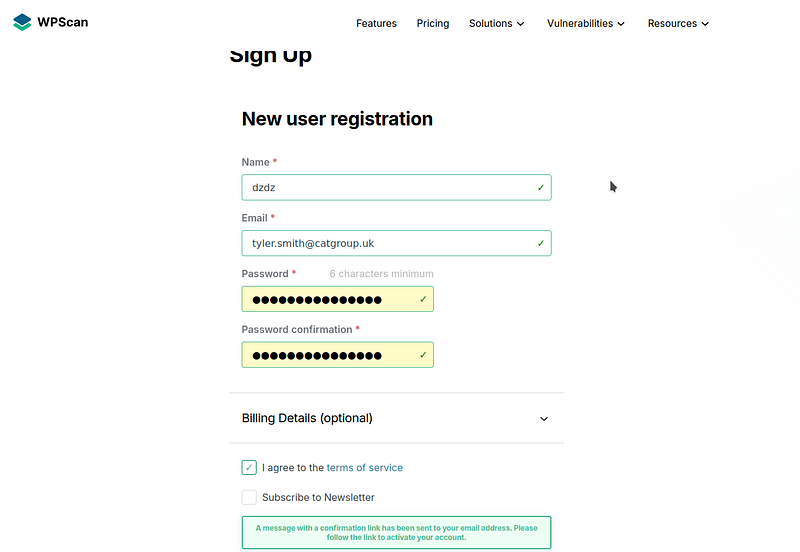Screen dimensions: 800x552
Task: Open the Vulnerabilities dropdown menu
Action: 586,23
